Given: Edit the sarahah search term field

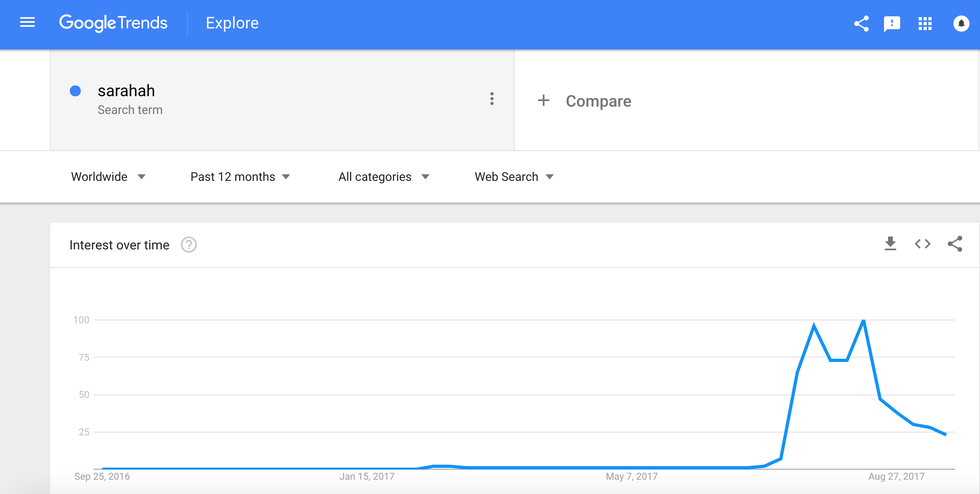Looking at the screenshot, I should click(126, 91).
